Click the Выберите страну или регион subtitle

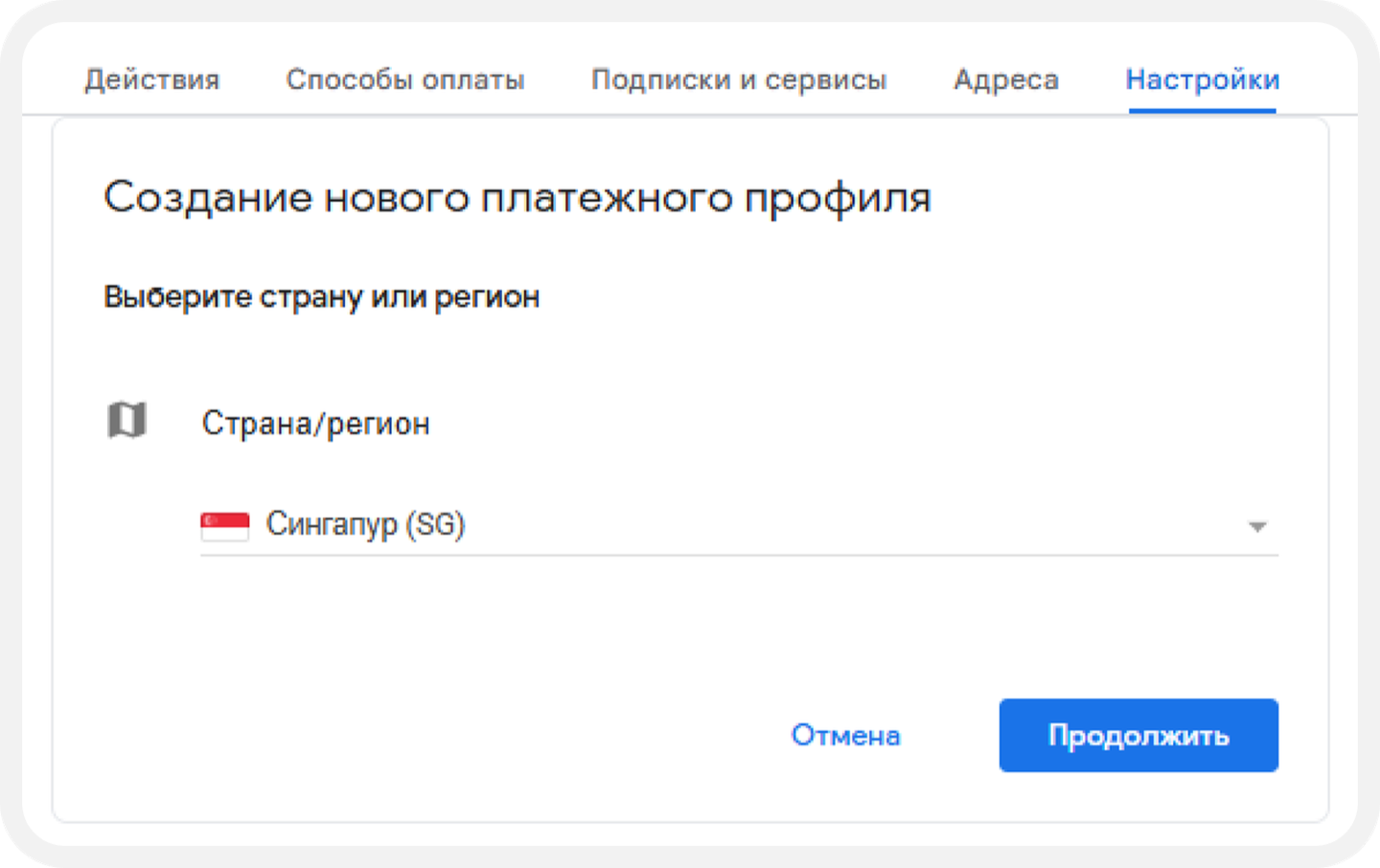tap(322, 297)
